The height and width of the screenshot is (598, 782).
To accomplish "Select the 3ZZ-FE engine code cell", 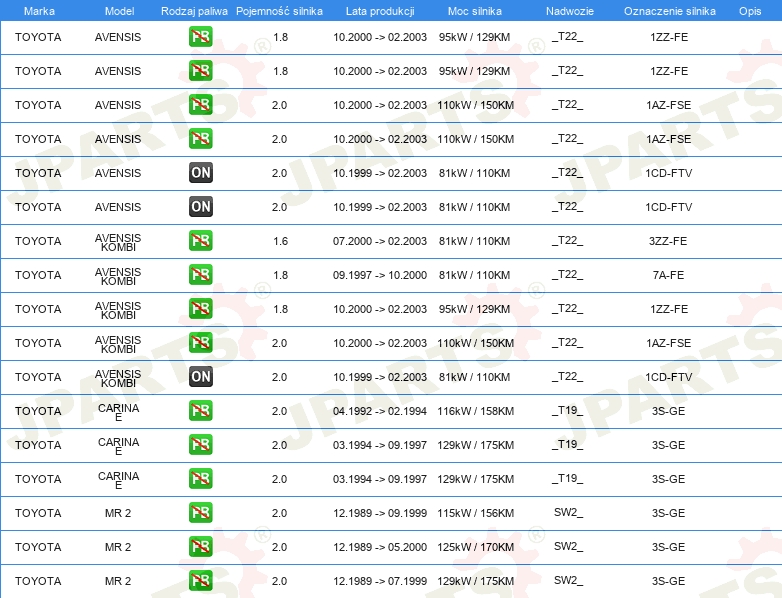I will 668,241.
